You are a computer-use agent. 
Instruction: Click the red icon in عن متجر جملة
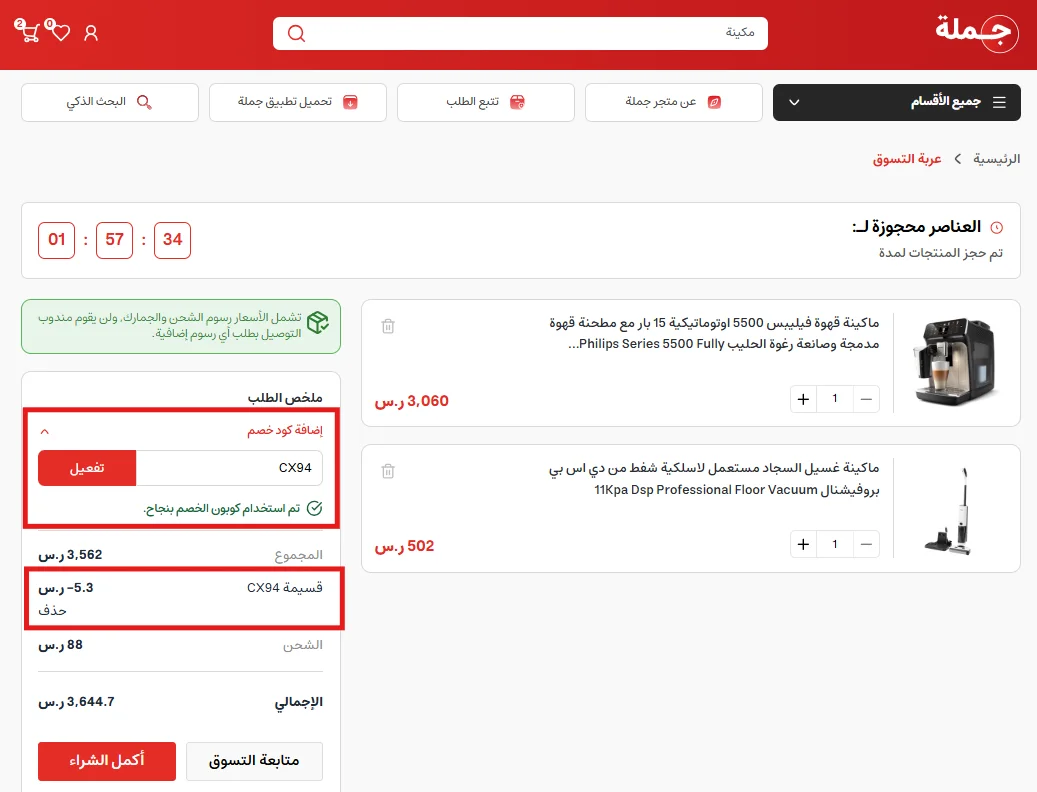pos(714,102)
